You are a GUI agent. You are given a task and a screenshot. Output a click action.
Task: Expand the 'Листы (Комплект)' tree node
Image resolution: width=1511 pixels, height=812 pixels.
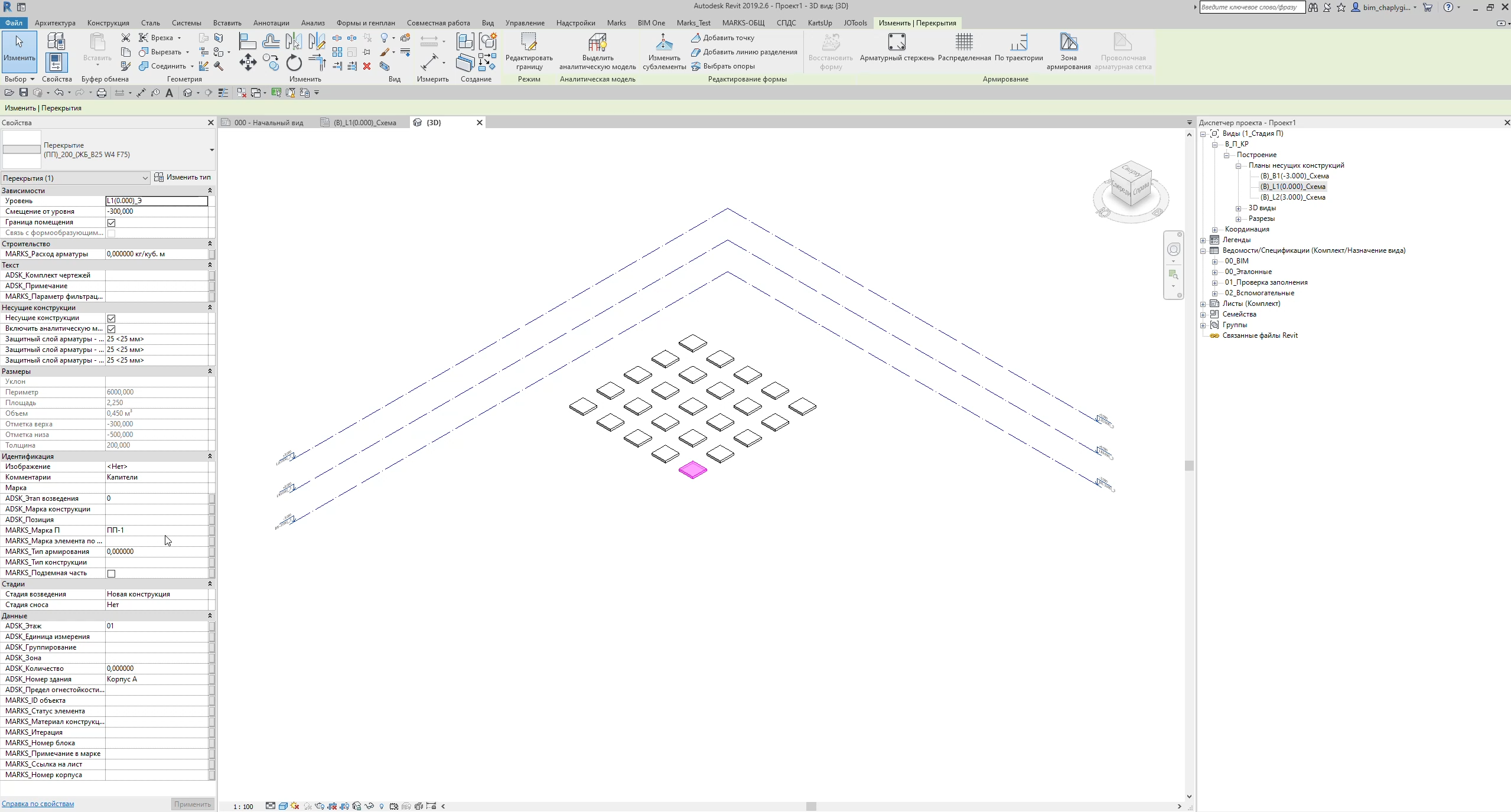1203,304
